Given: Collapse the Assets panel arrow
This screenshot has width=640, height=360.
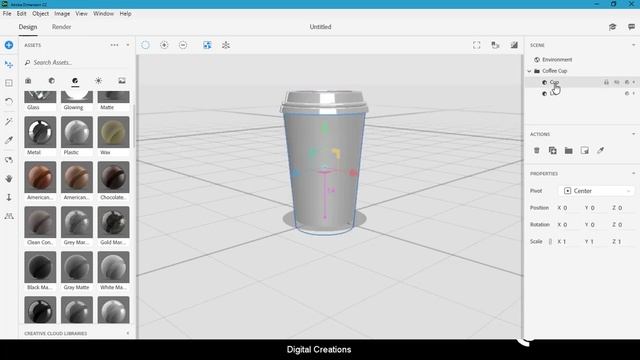Looking at the screenshot, I should tap(128, 45).
